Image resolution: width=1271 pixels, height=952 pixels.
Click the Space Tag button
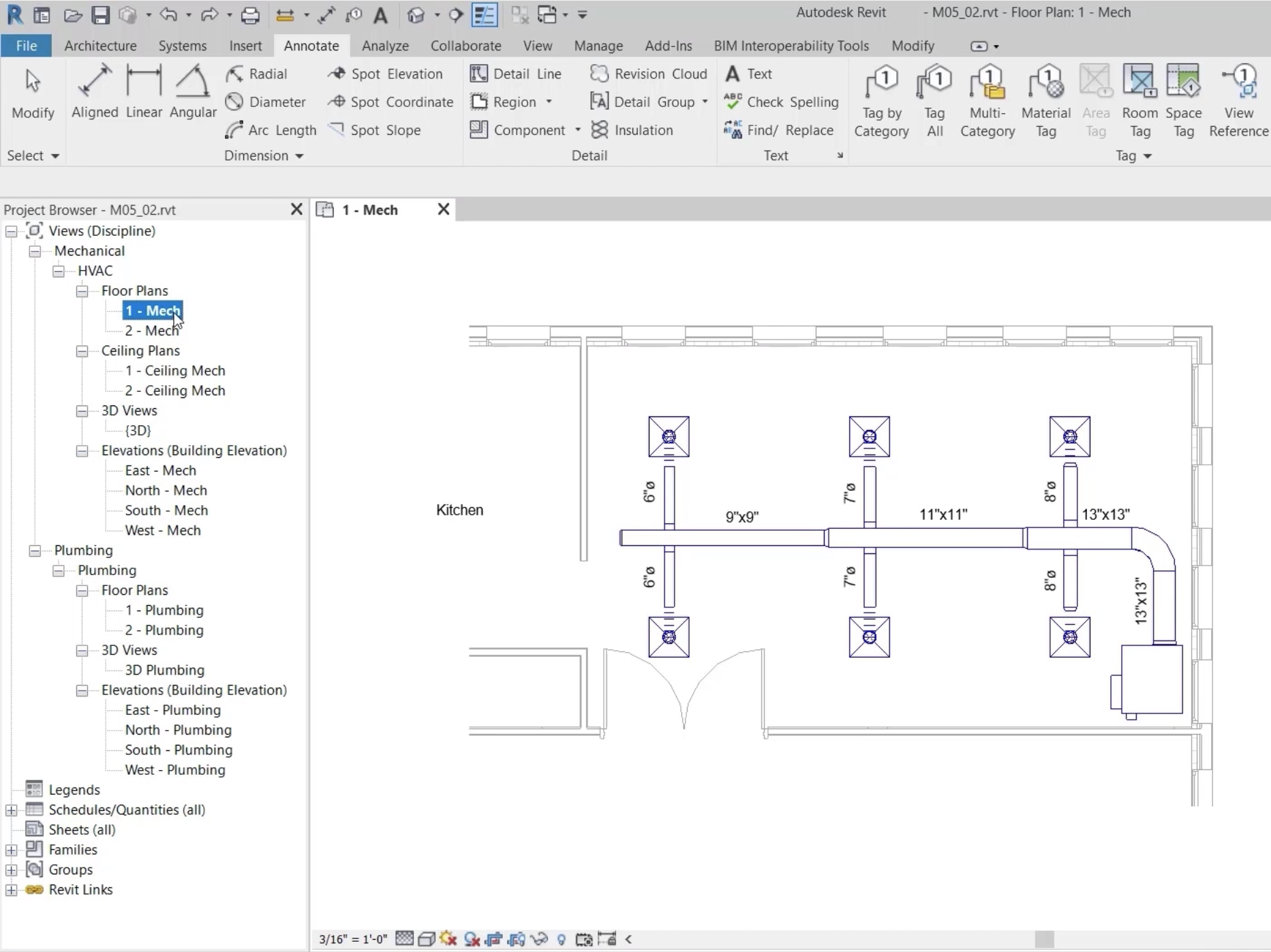click(1184, 102)
